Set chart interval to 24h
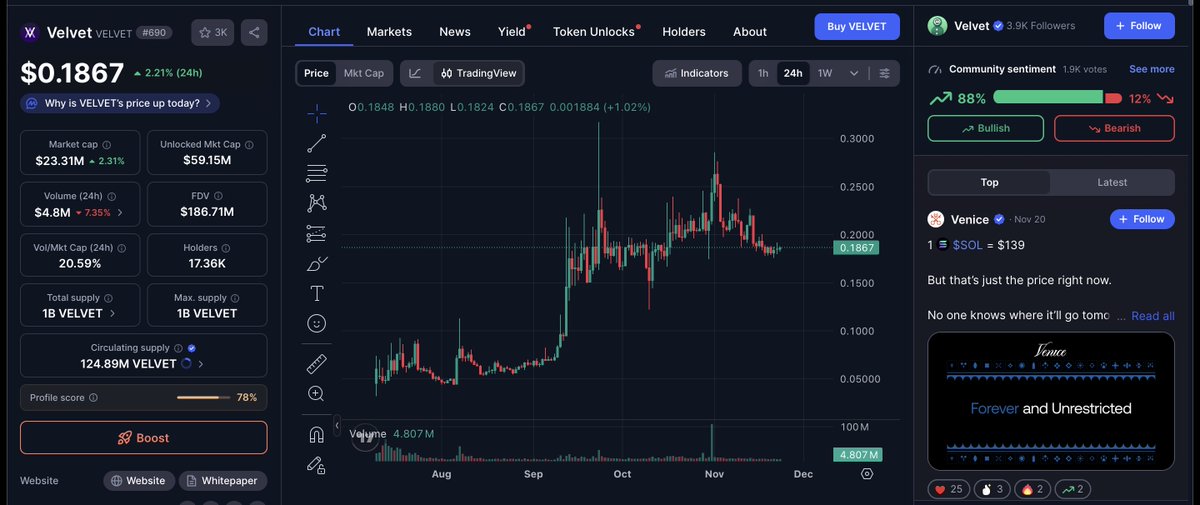The width and height of the screenshot is (1200, 505). pos(793,73)
